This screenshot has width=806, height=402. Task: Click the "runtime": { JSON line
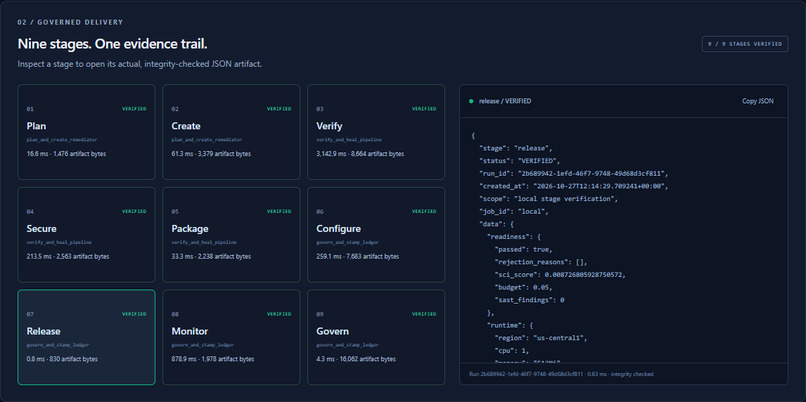click(510, 325)
